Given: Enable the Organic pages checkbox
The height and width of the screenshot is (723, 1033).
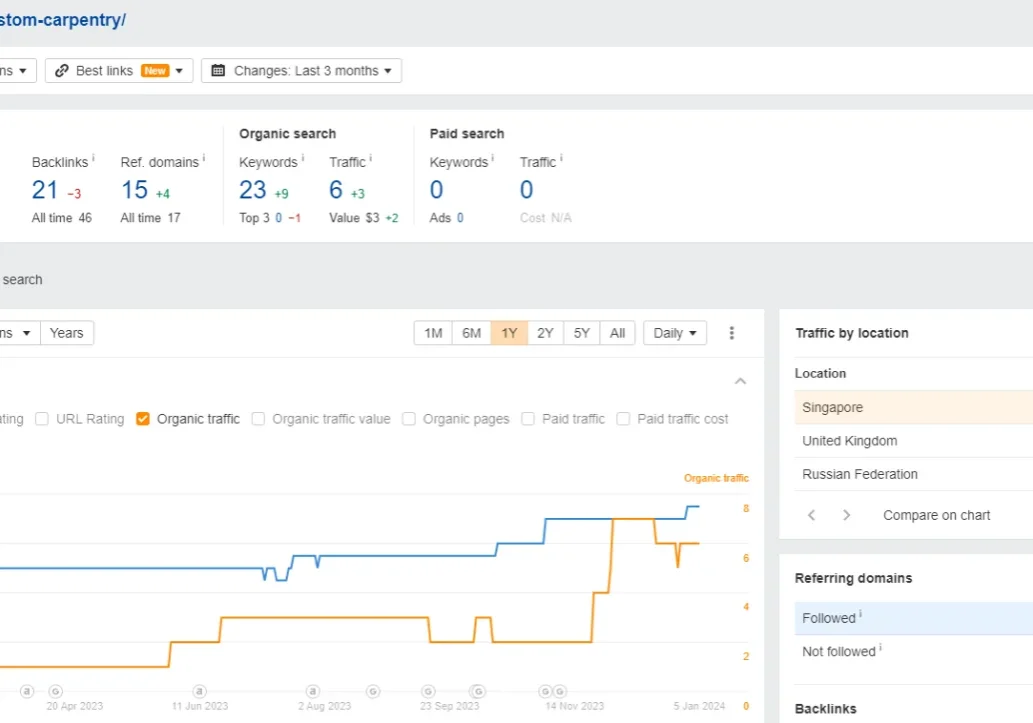Looking at the screenshot, I should [409, 419].
